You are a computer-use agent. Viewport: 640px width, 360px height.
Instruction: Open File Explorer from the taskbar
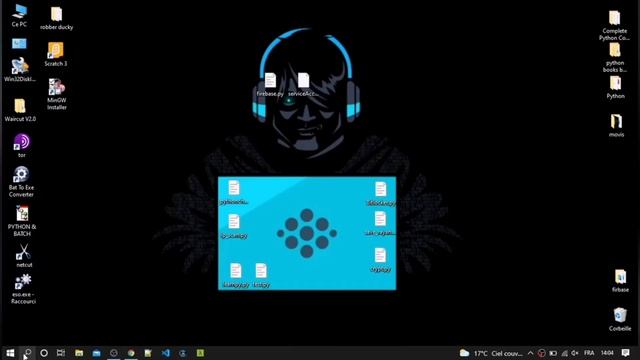[x=79, y=353]
